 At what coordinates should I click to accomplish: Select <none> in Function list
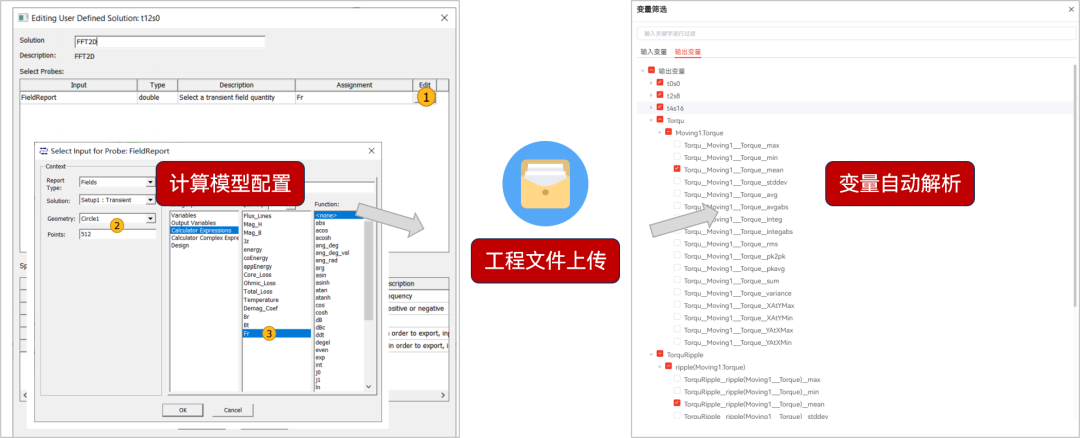339,216
